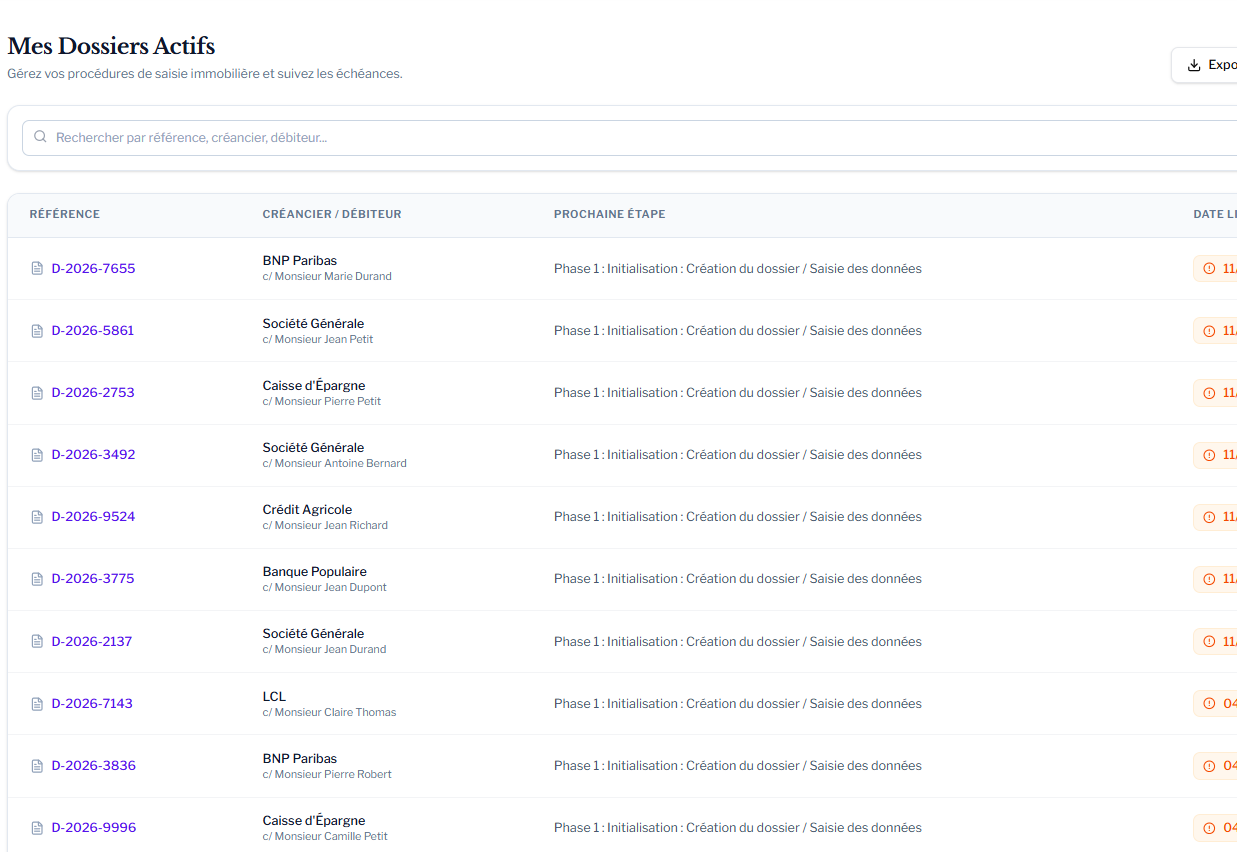Viewport: 1237px width, 852px height.
Task: Click the orange date badge on D-2026-2137 row
Action: pos(1214,641)
